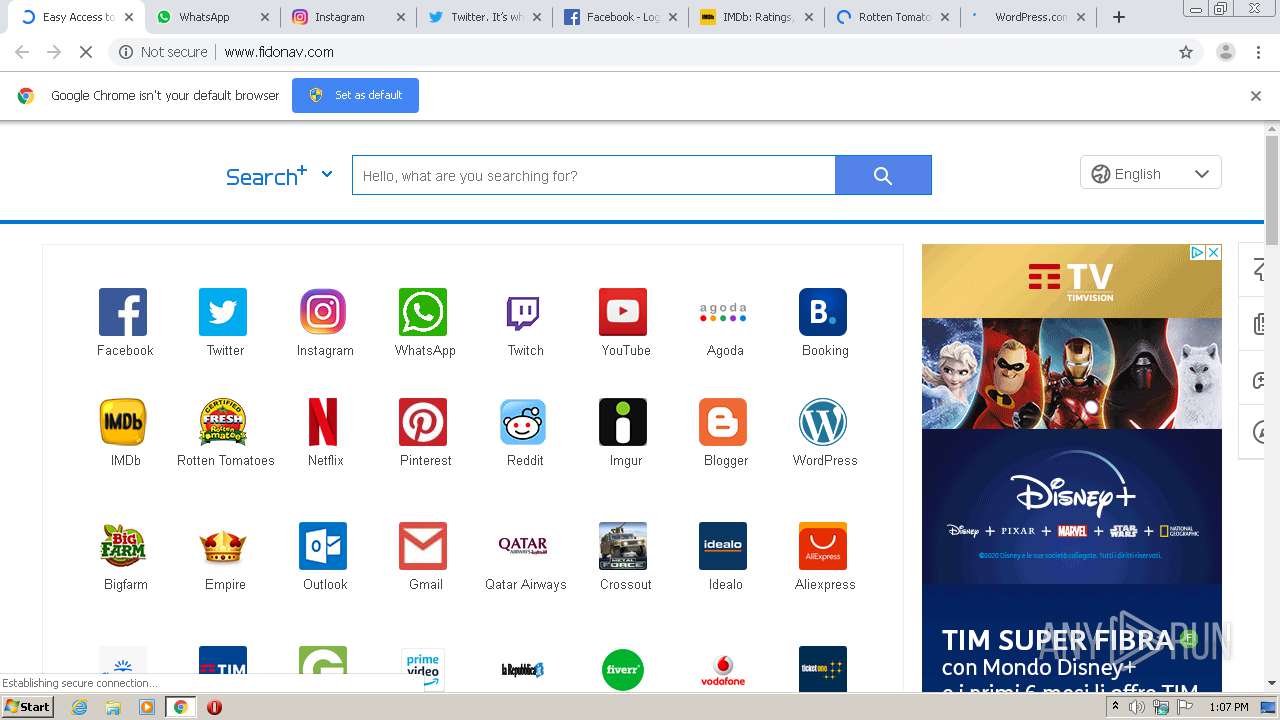1280x720 pixels.
Task: Launch the Netflix shortcut icon
Action: 323,422
